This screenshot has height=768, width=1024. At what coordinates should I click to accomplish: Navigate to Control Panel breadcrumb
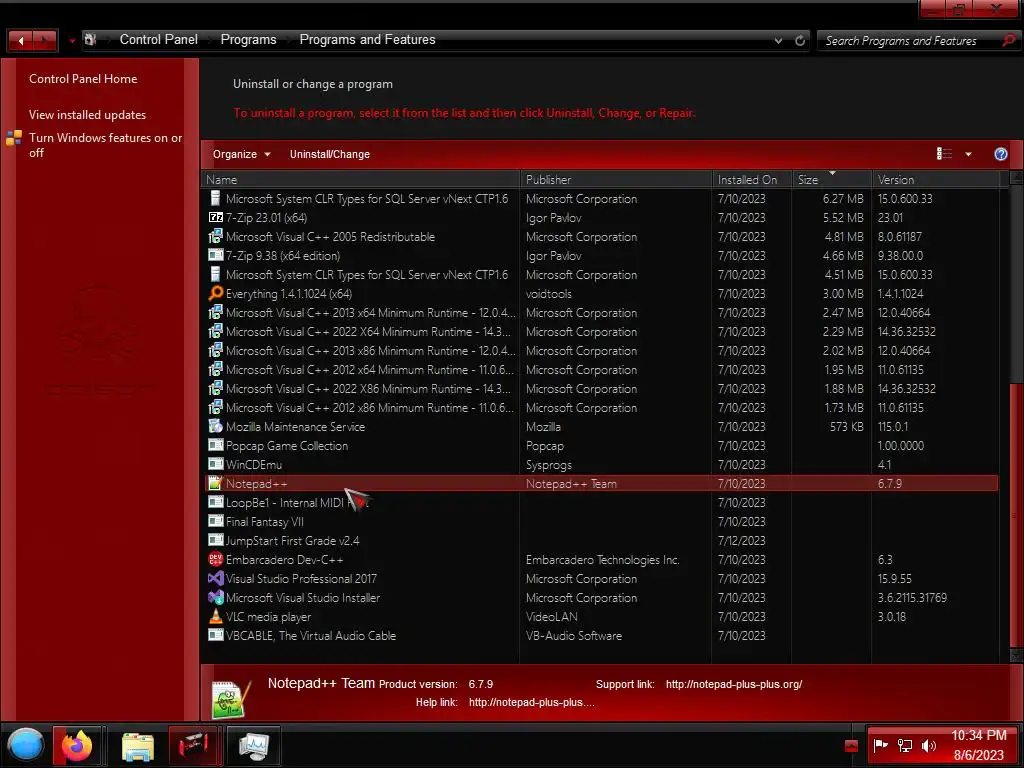click(x=159, y=40)
